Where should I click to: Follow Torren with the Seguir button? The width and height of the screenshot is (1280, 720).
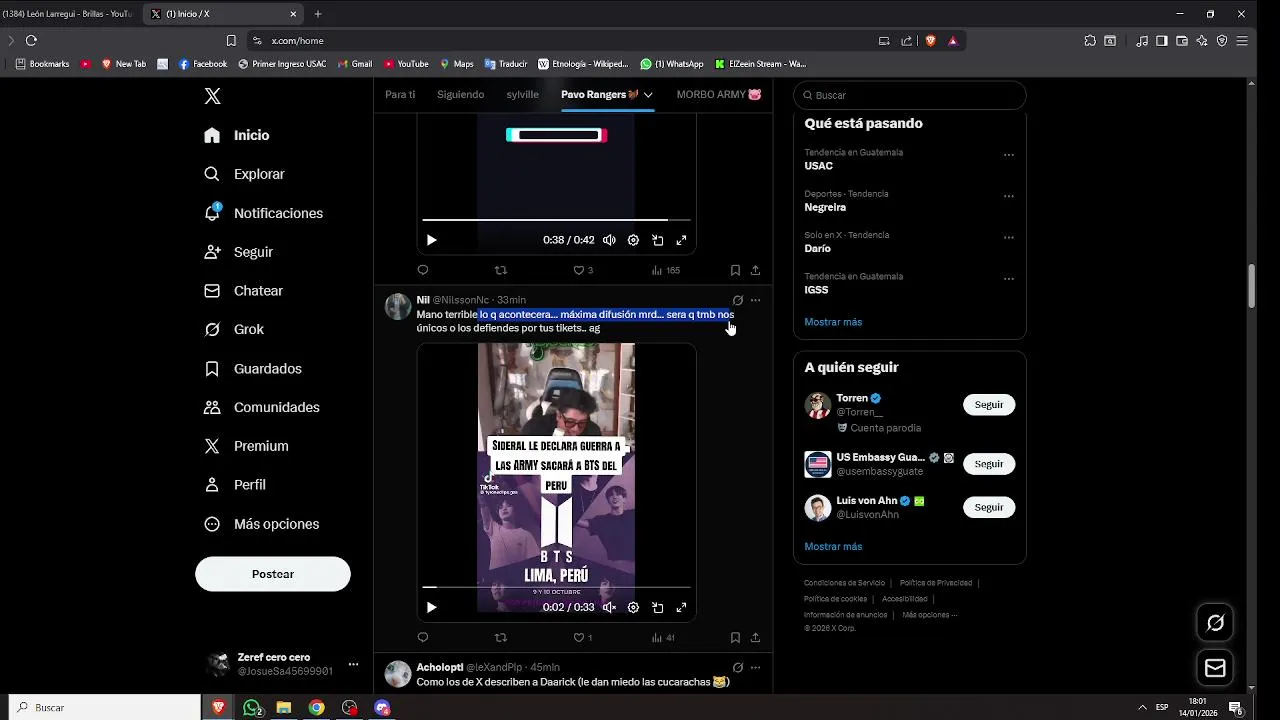[989, 405]
